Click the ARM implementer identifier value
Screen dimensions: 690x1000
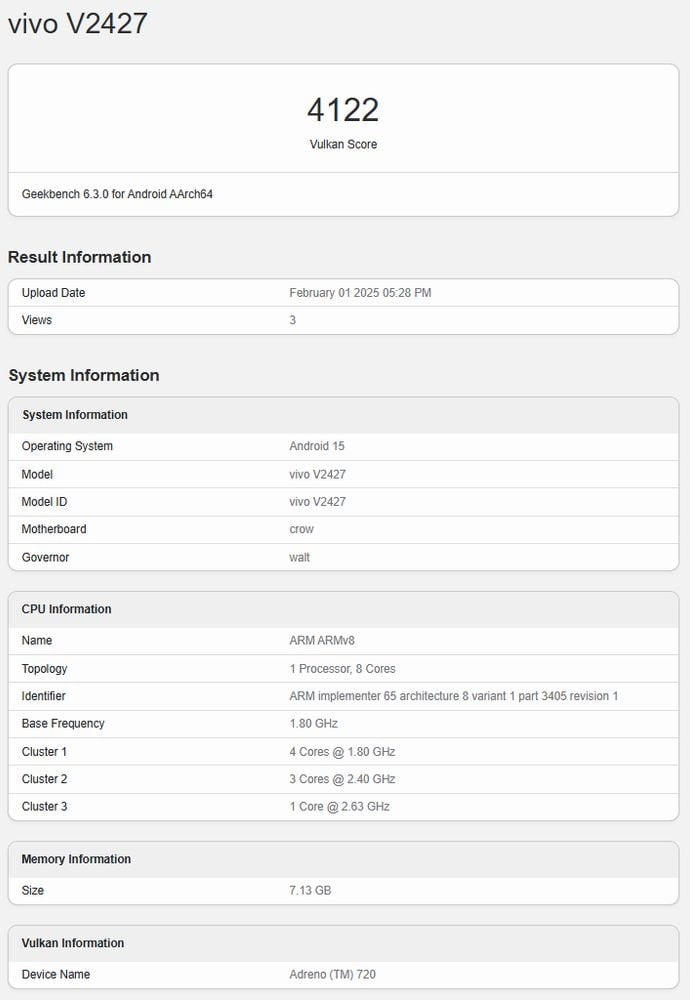(x=453, y=696)
